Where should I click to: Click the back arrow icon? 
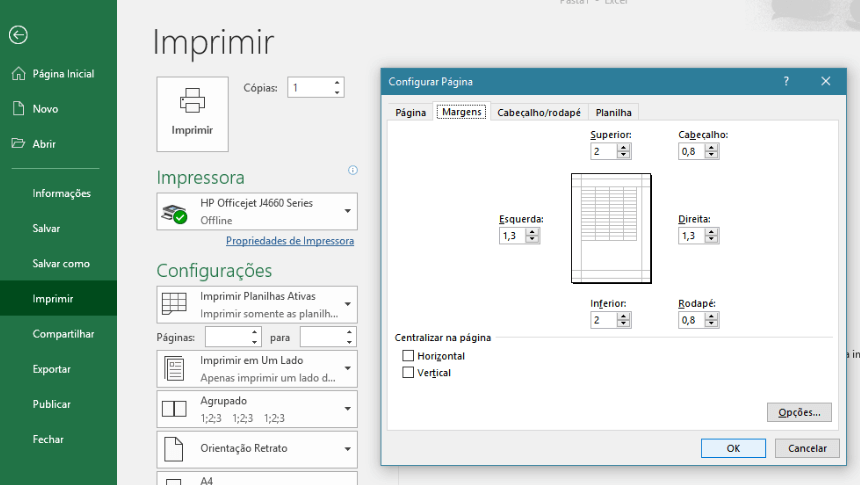(18, 35)
